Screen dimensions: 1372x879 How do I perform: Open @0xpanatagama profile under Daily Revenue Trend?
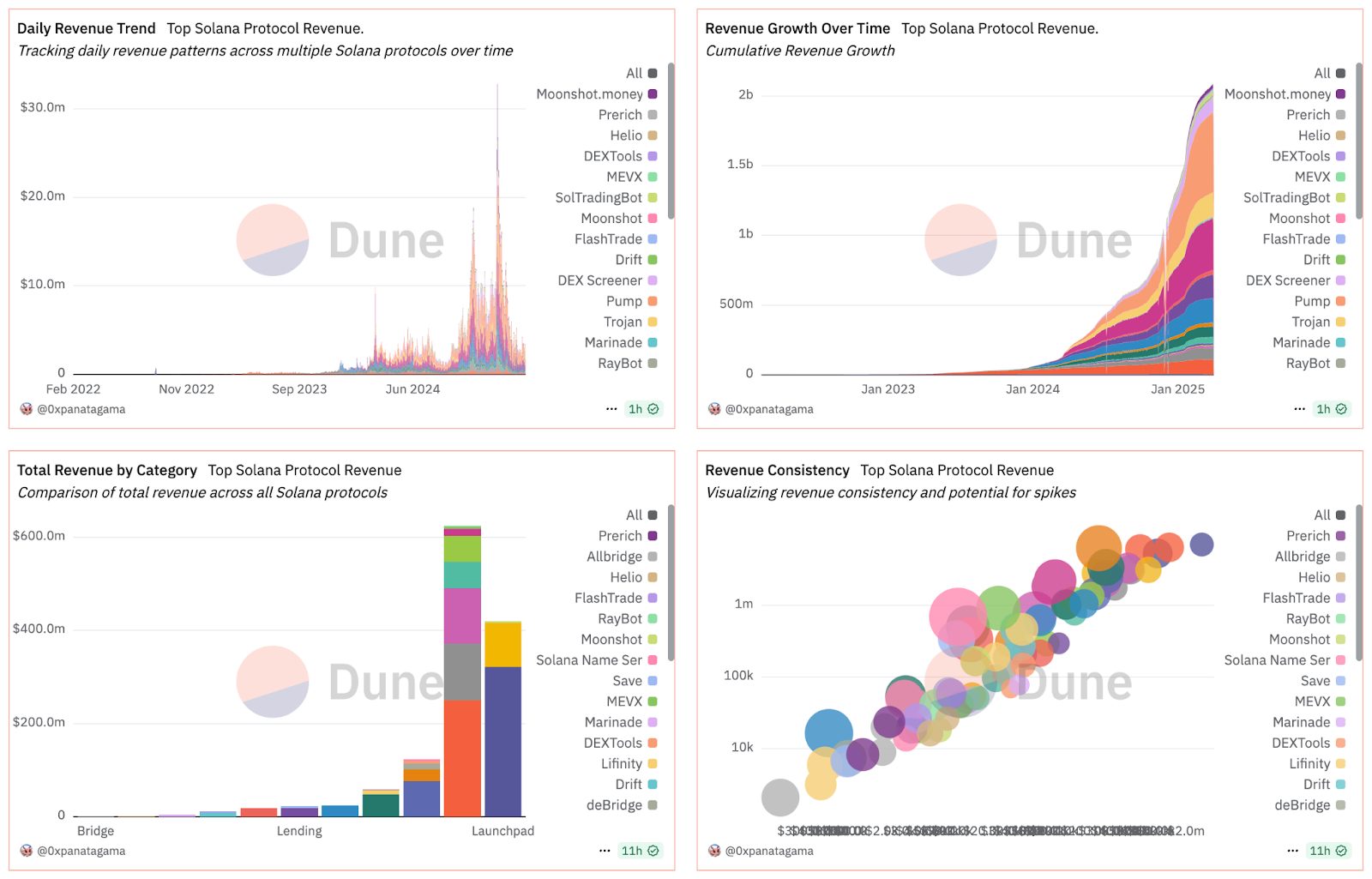[x=81, y=409]
